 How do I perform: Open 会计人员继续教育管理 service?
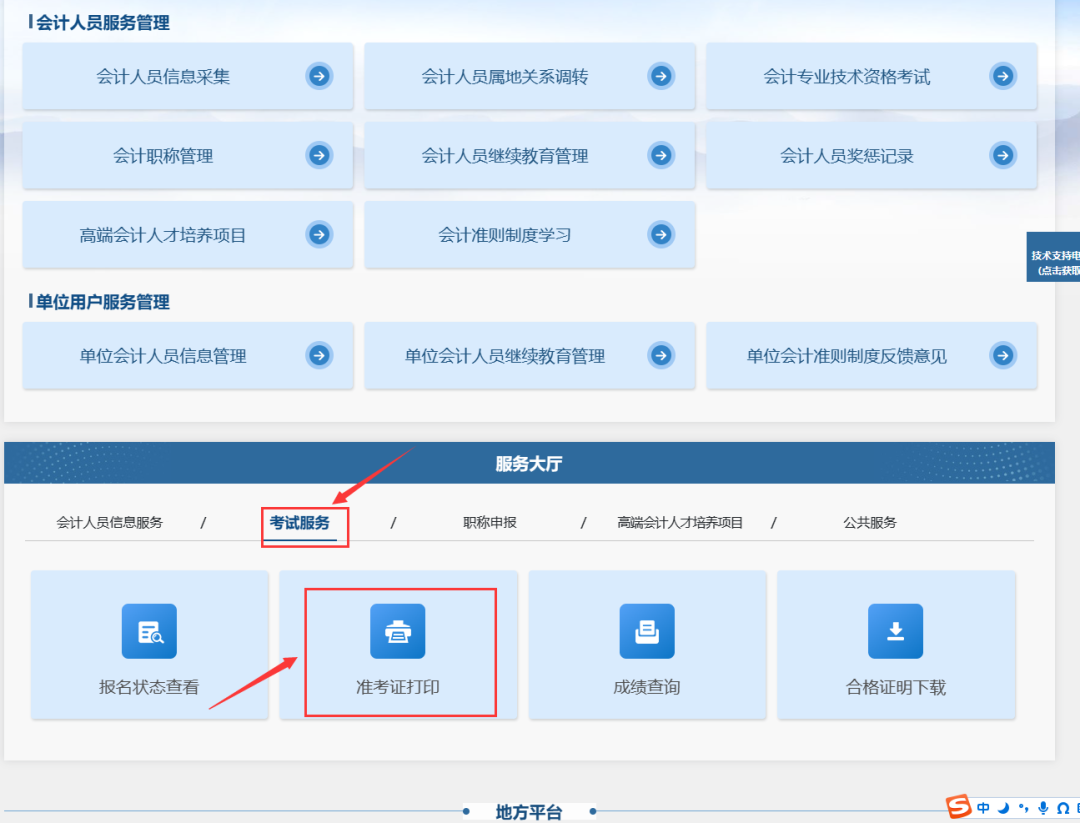pos(530,156)
